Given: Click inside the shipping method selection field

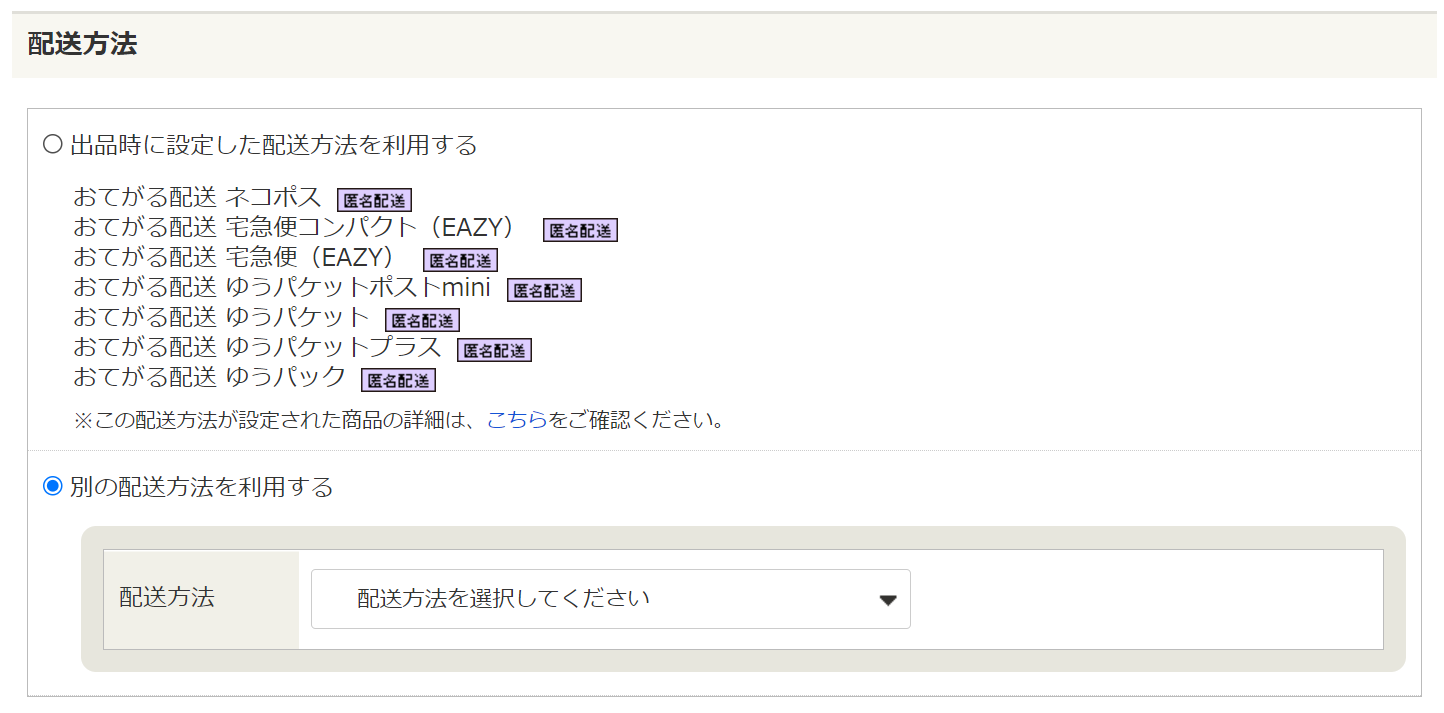Looking at the screenshot, I should coord(610,598).
